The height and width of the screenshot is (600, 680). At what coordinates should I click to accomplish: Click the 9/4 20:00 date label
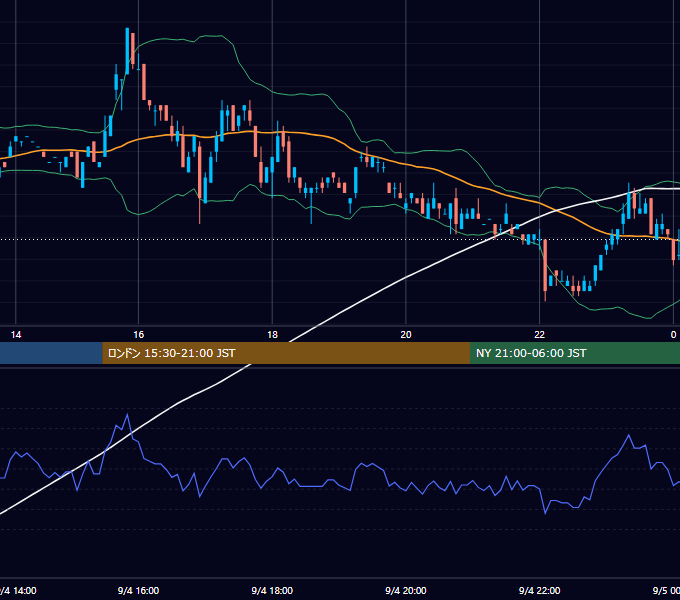click(x=406, y=590)
